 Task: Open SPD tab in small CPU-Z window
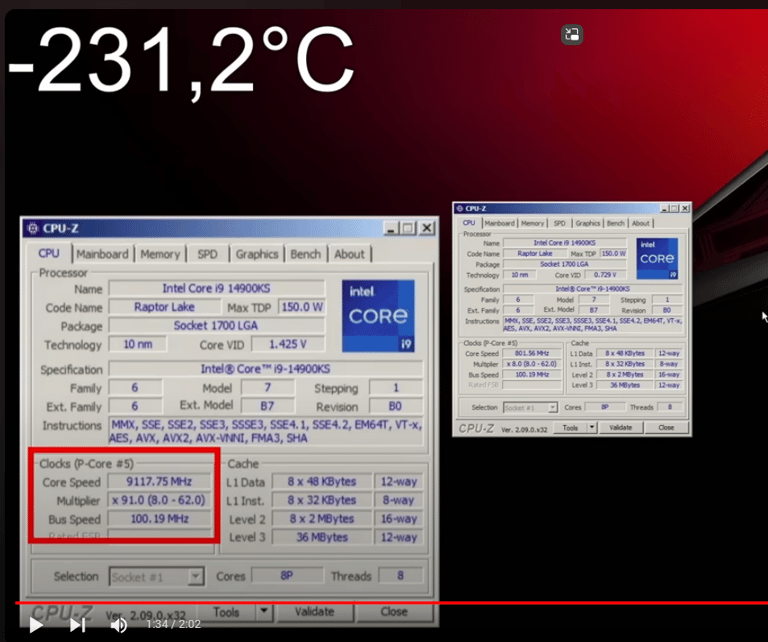point(559,223)
